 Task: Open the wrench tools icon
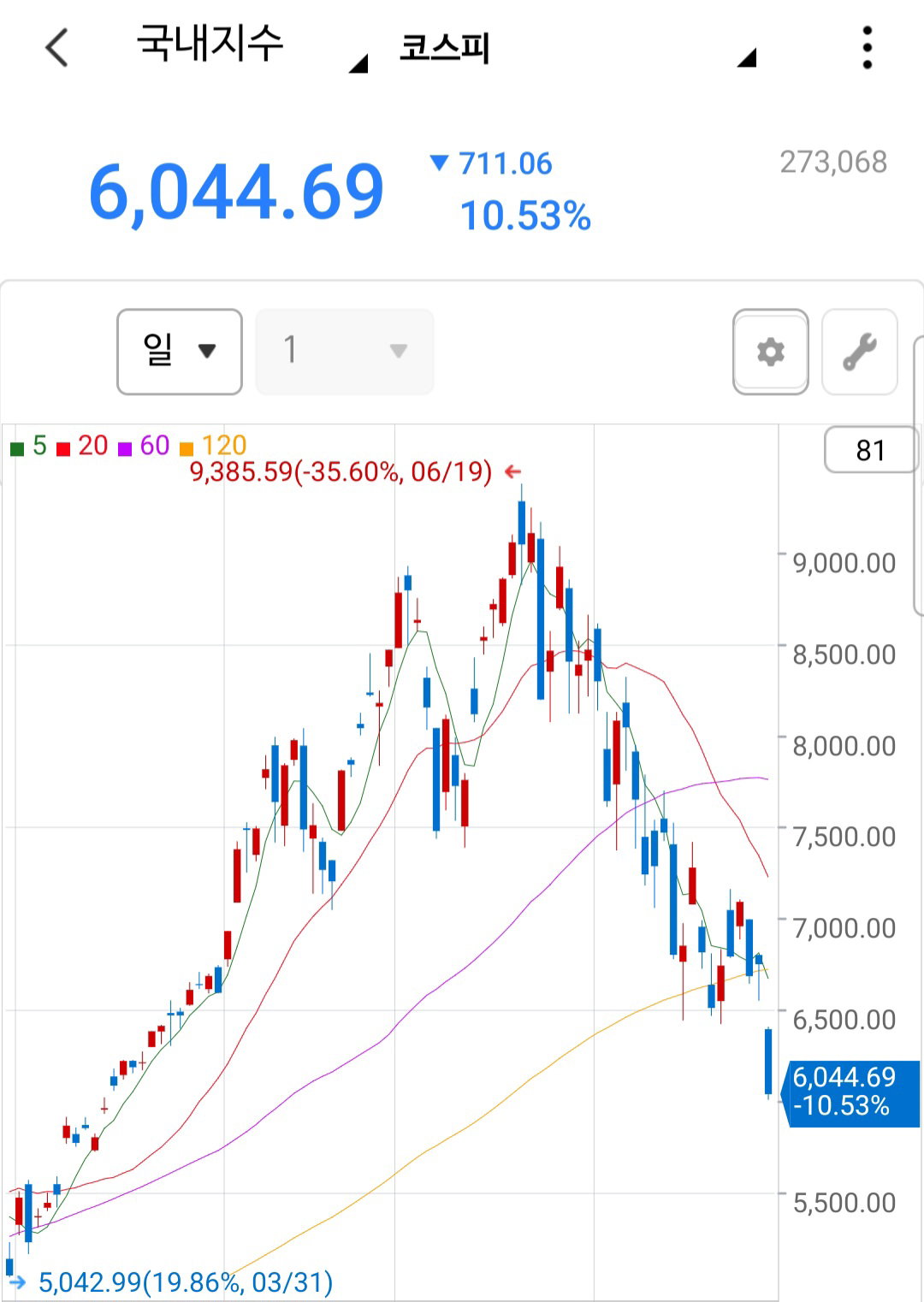pyautogui.click(x=859, y=352)
